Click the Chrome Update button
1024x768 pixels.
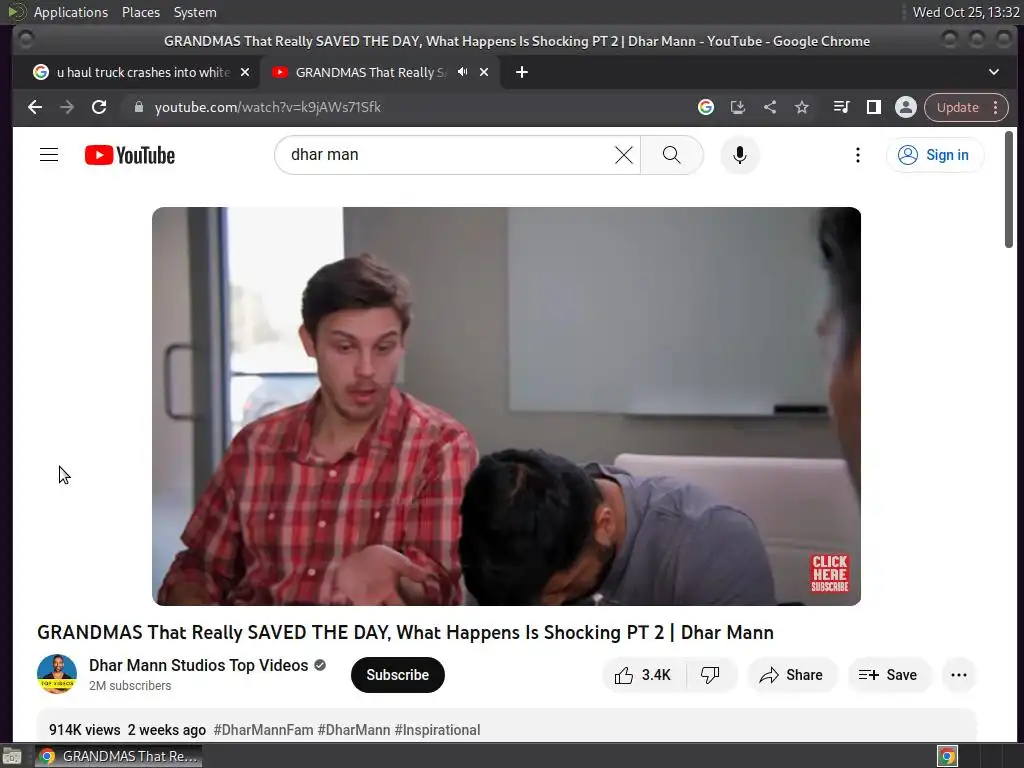(x=957, y=107)
